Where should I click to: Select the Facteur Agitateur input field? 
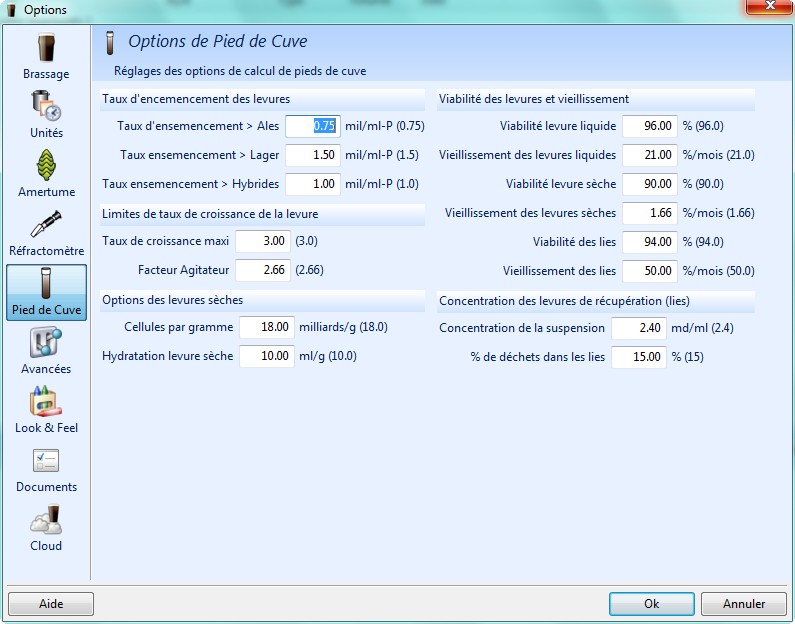(263, 270)
